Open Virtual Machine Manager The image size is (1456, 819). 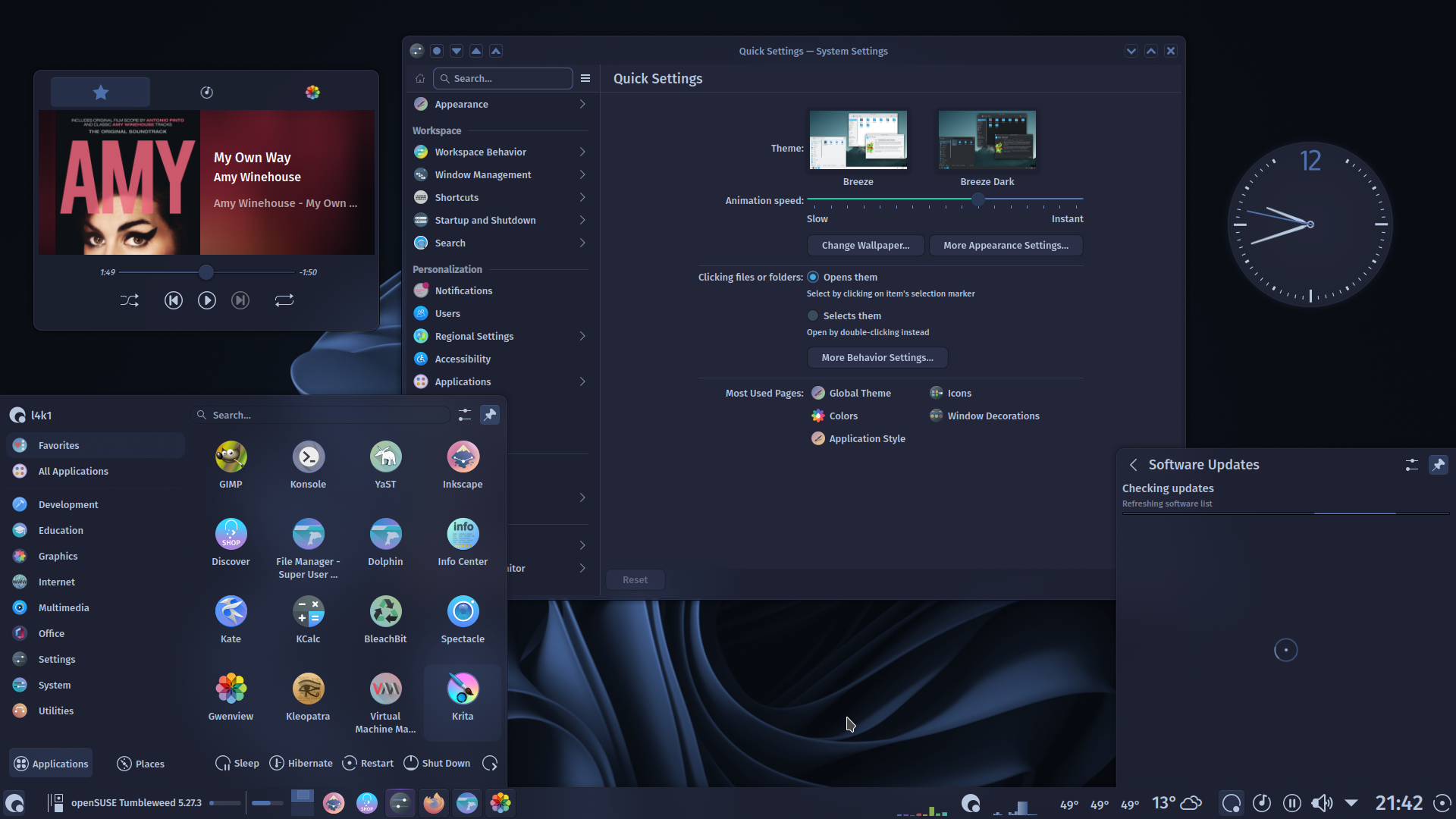click(x=385, y=703)
